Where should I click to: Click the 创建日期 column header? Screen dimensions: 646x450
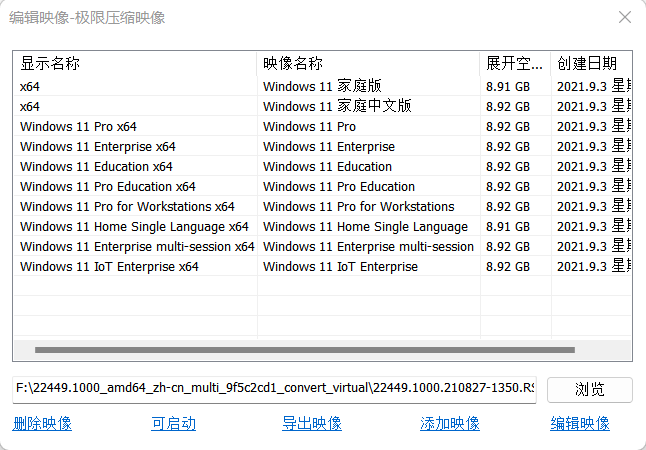[591, 63]
